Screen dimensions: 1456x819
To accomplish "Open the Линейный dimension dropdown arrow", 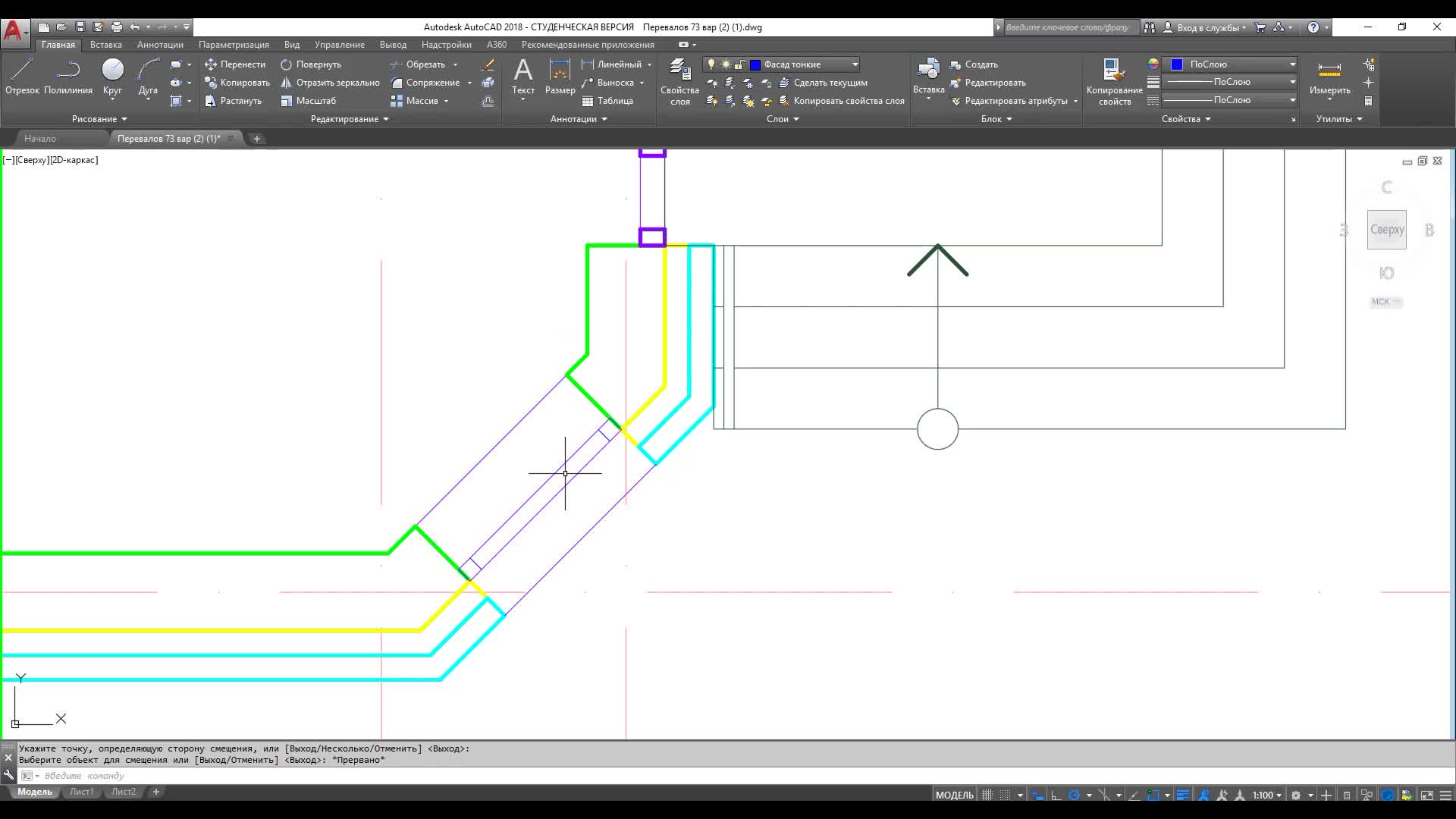I will point(649,64).
